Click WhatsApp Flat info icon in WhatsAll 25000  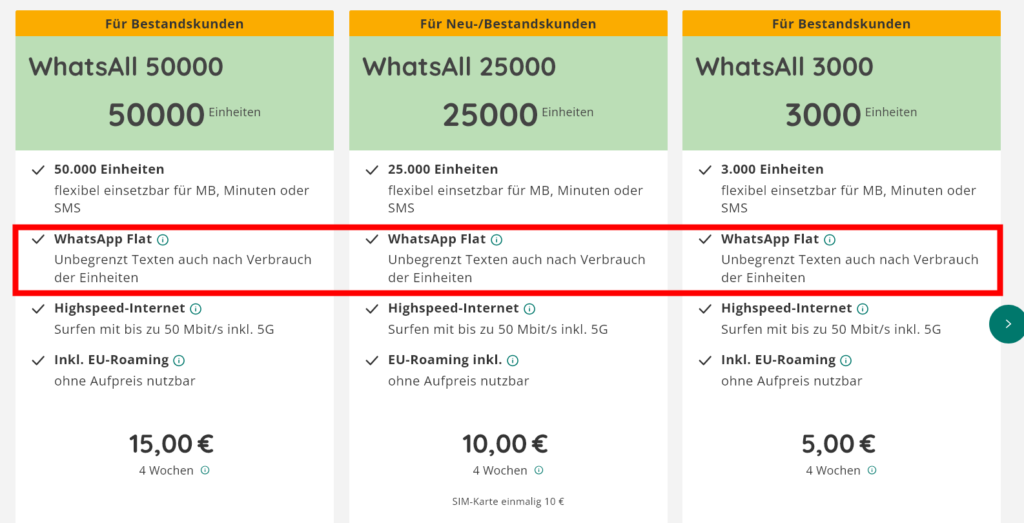point(497,240)
